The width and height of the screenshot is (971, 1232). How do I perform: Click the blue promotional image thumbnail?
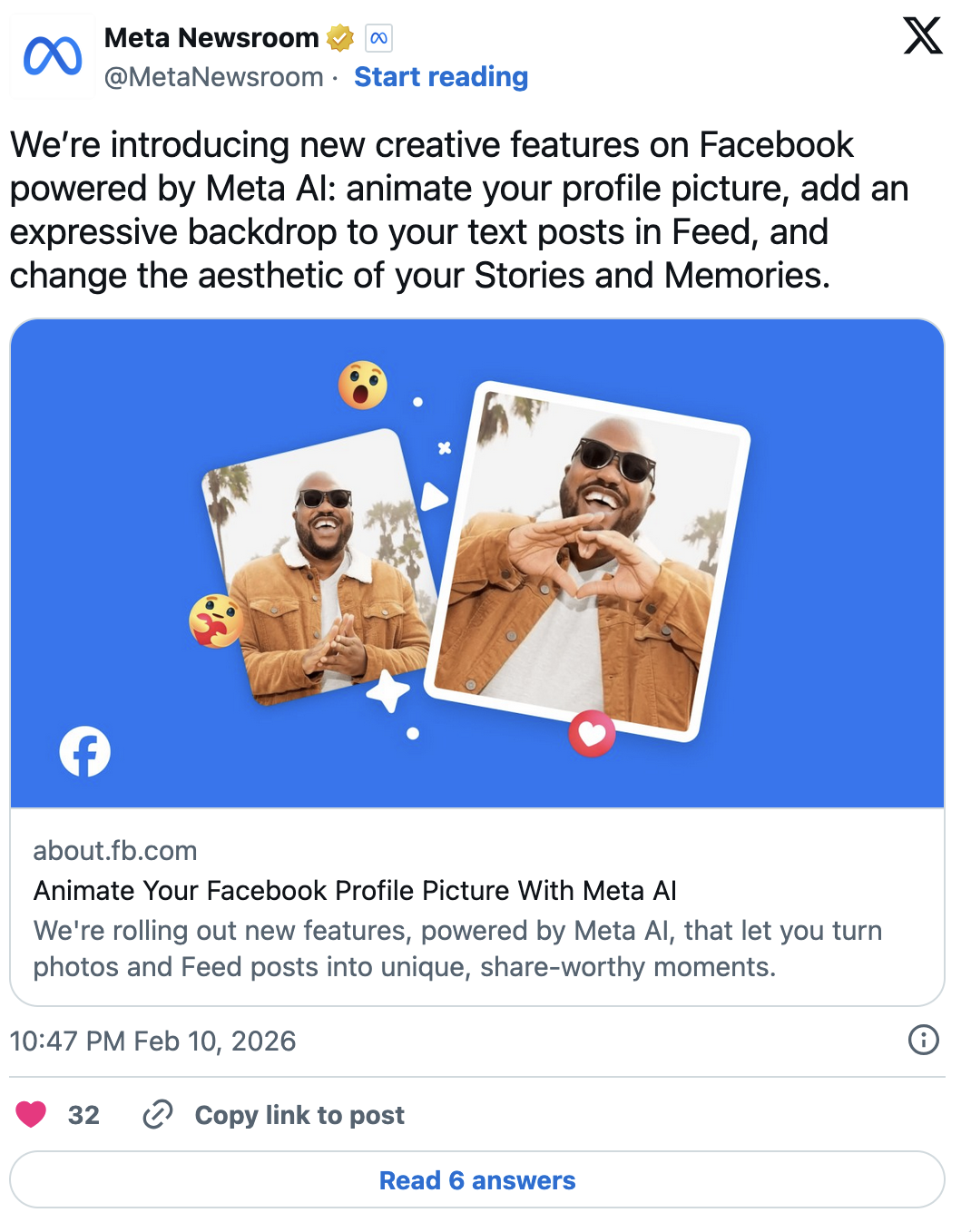click(x=476, y=562)
